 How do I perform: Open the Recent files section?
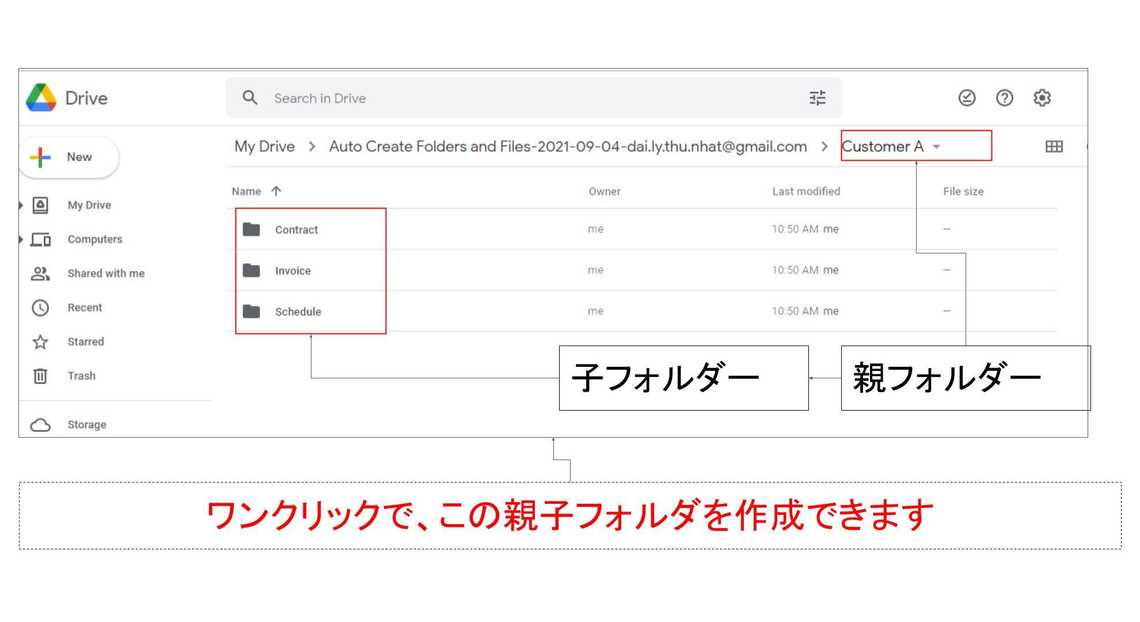click(x=84, y=308)
